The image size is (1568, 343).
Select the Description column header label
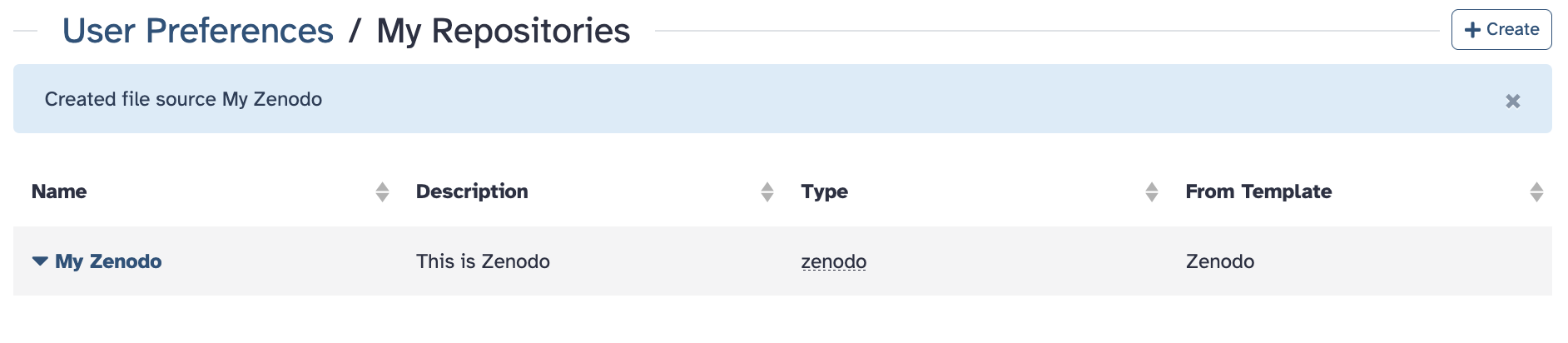click(472, 191)
